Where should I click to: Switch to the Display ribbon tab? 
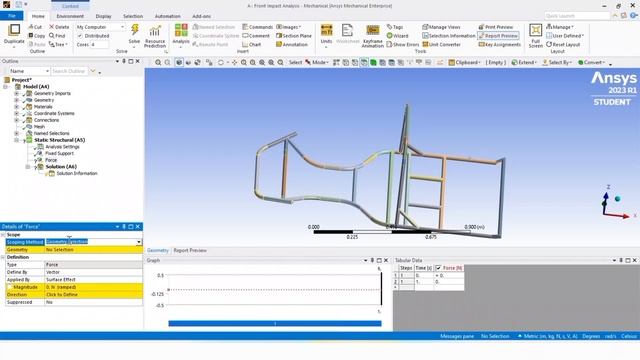click(103, 16)
